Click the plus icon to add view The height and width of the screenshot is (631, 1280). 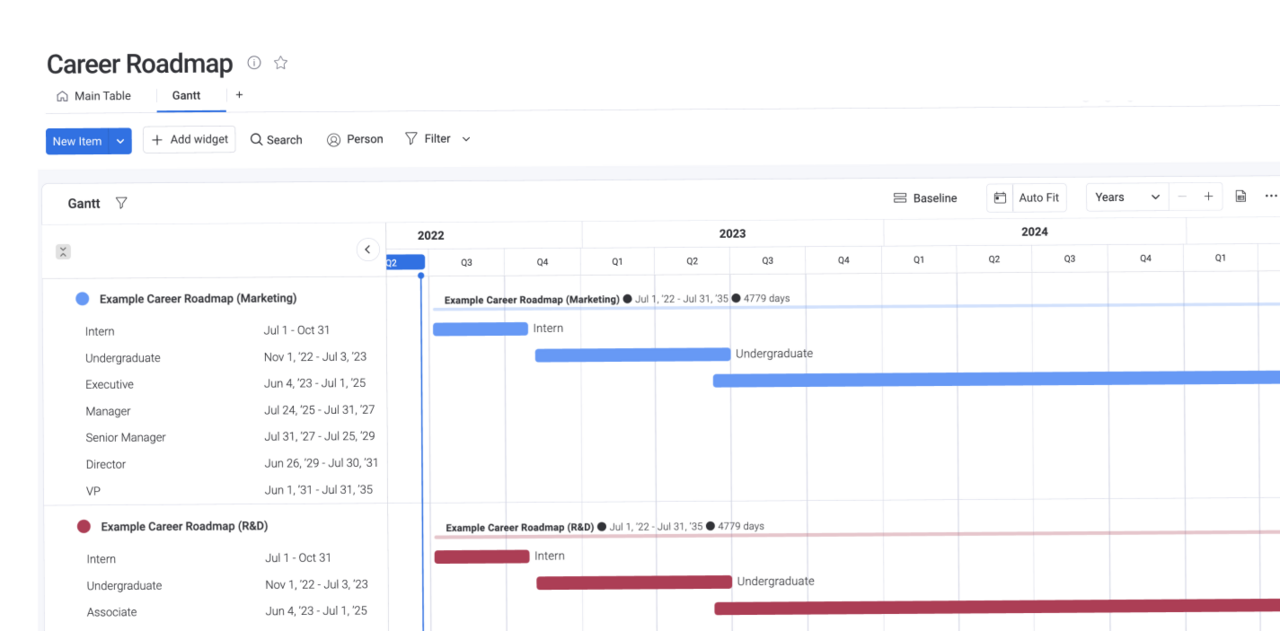click(x=239, y=95)
